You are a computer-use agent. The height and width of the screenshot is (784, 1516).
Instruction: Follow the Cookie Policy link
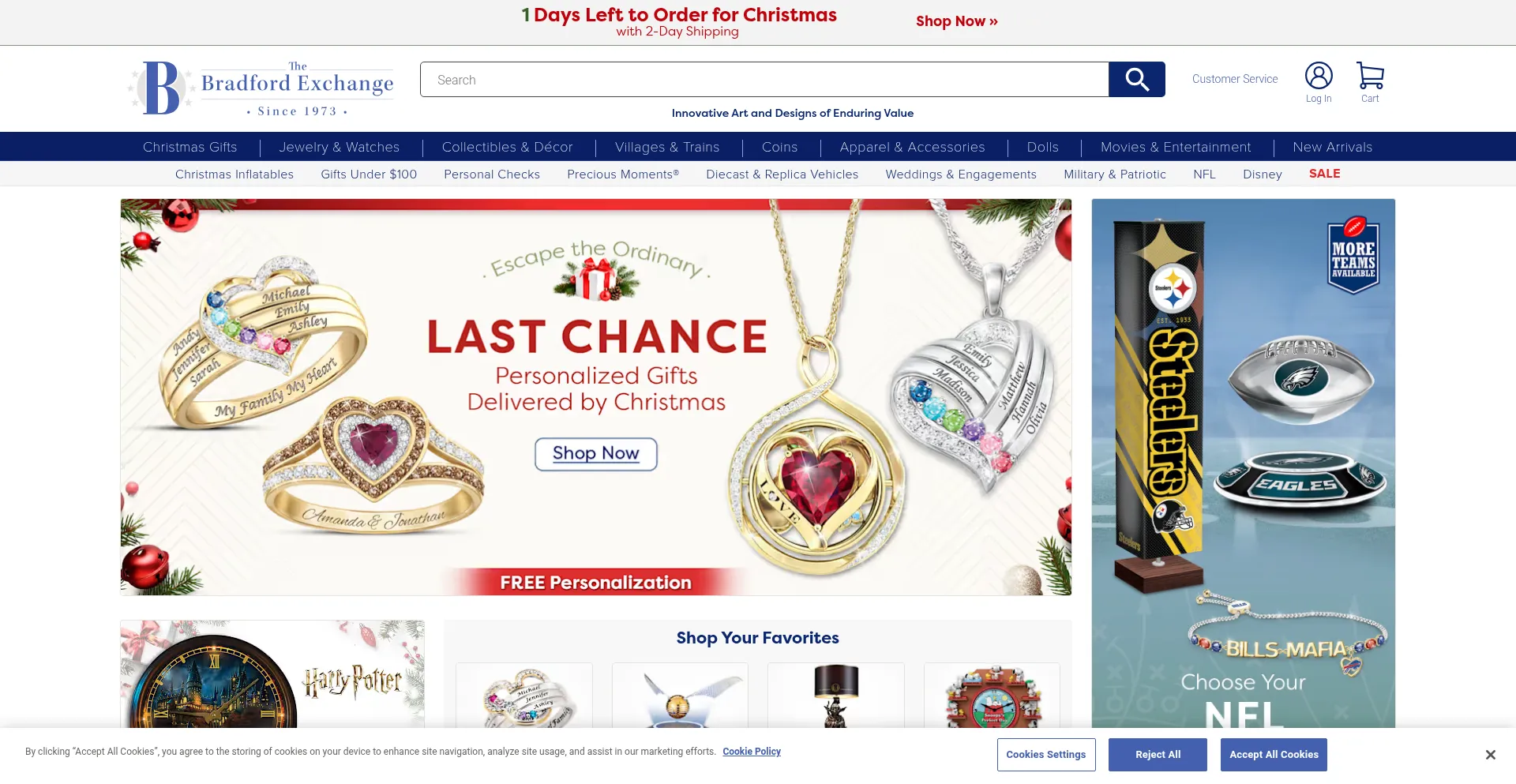[752, 752]
